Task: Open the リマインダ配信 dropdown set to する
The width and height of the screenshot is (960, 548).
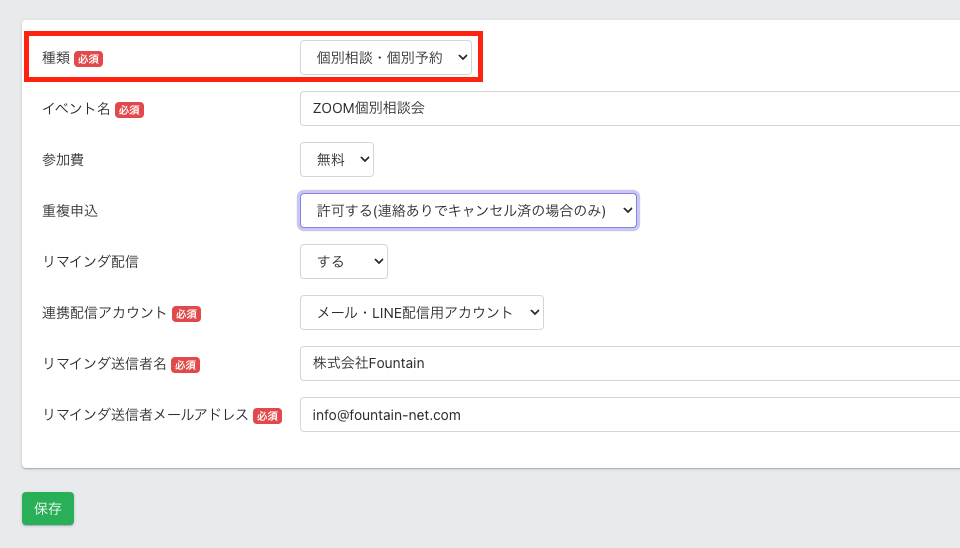Action: tap(343, 262)
